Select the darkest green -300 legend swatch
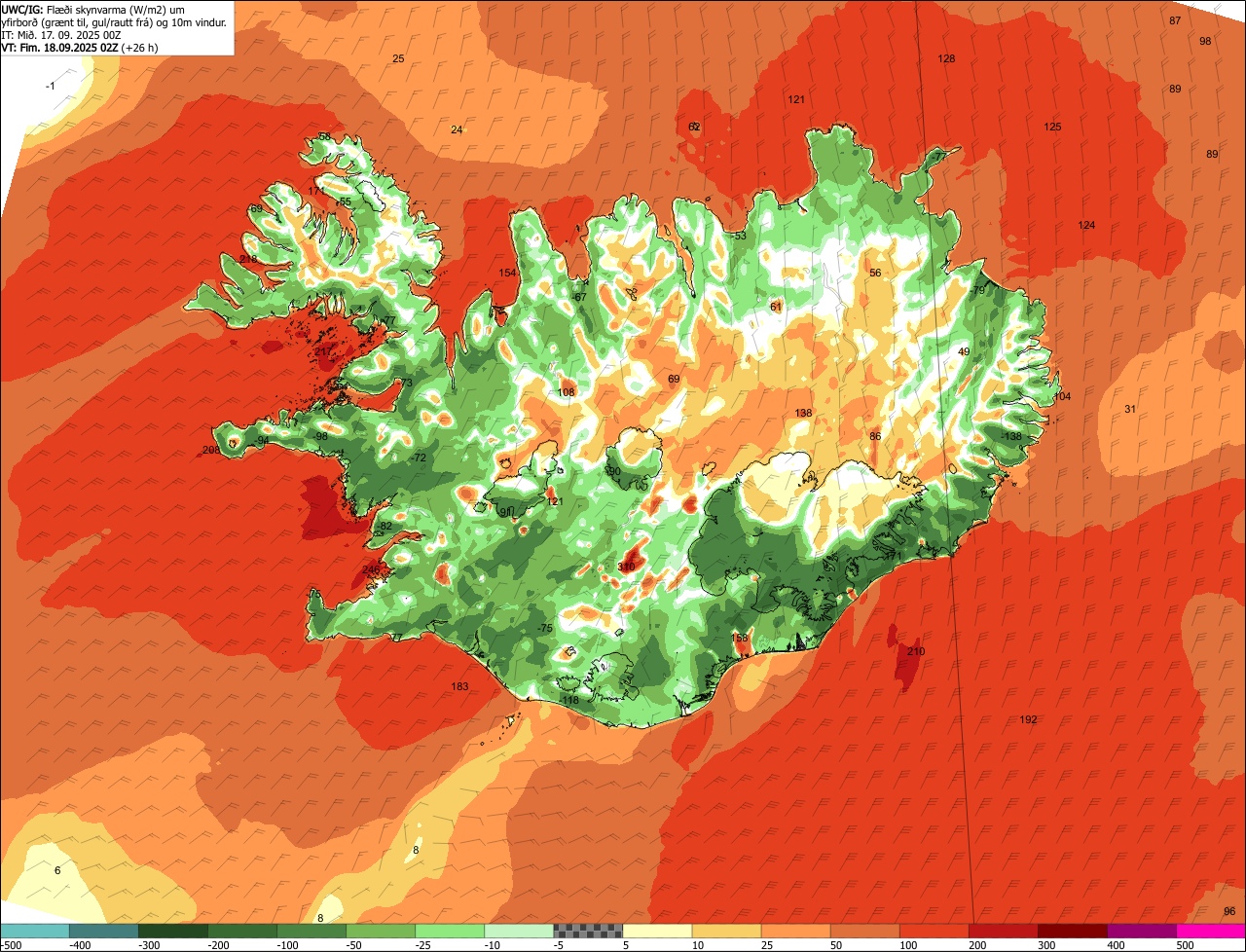The width and height of the screenshot is (1246, 952). tap(173, 931)
